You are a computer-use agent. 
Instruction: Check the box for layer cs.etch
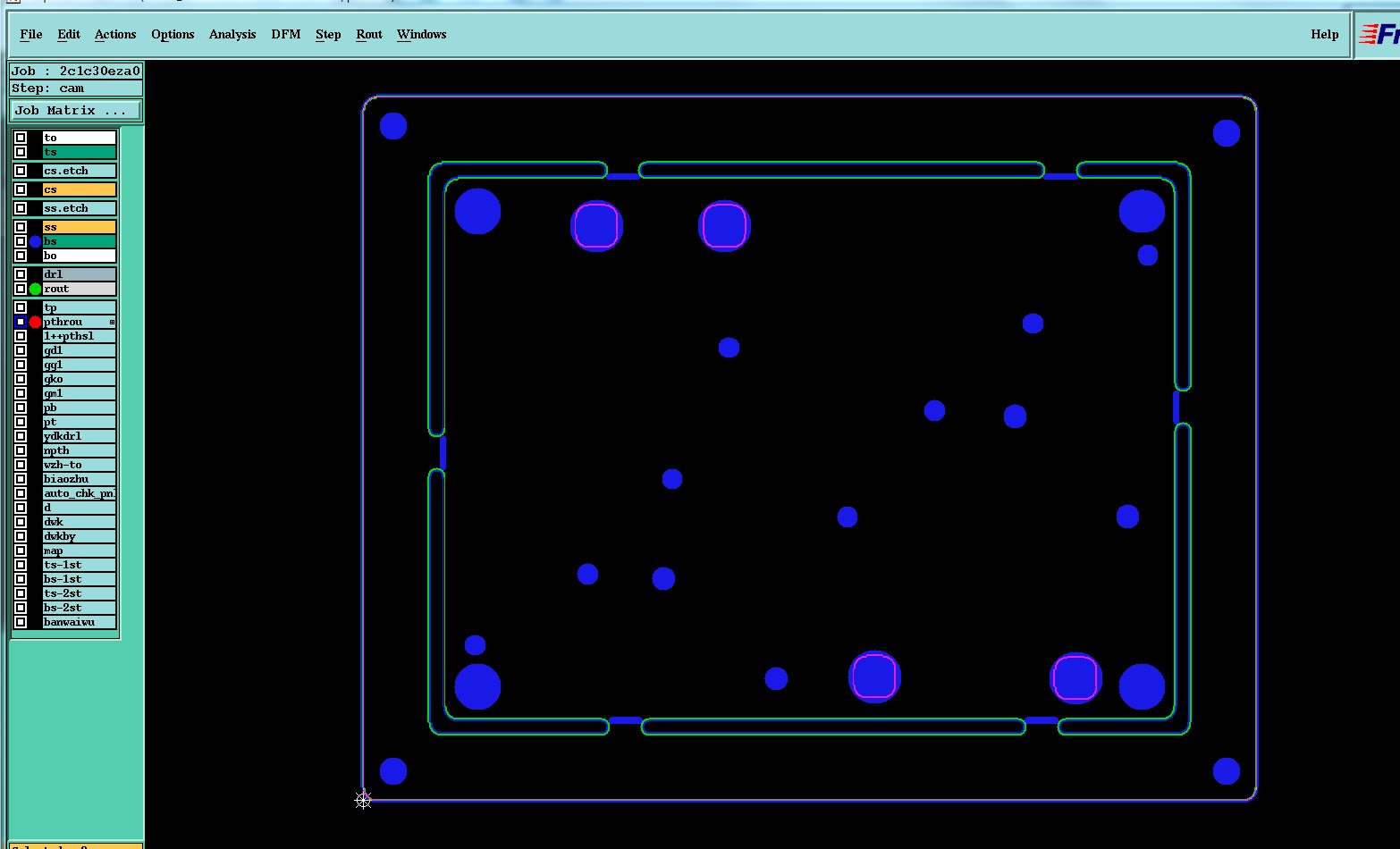click(x=21, y=171)
